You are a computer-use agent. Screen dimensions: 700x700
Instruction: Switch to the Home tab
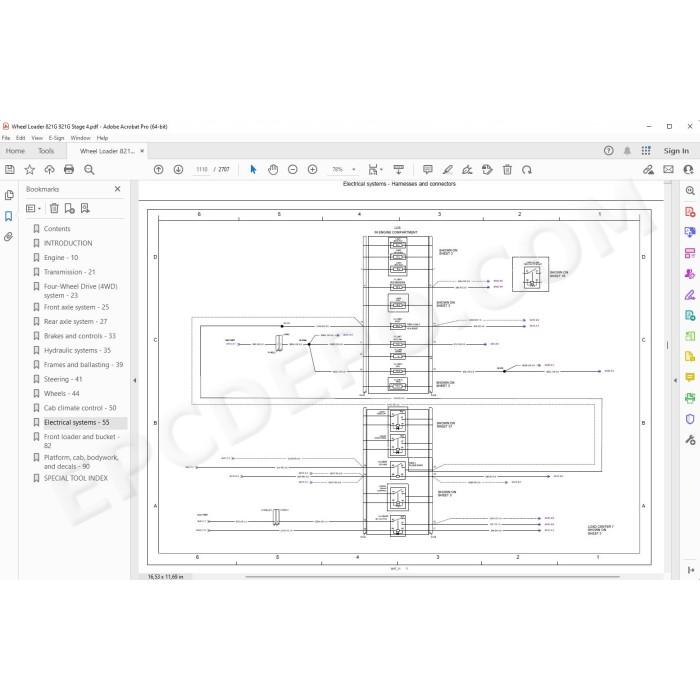point(15,151)
